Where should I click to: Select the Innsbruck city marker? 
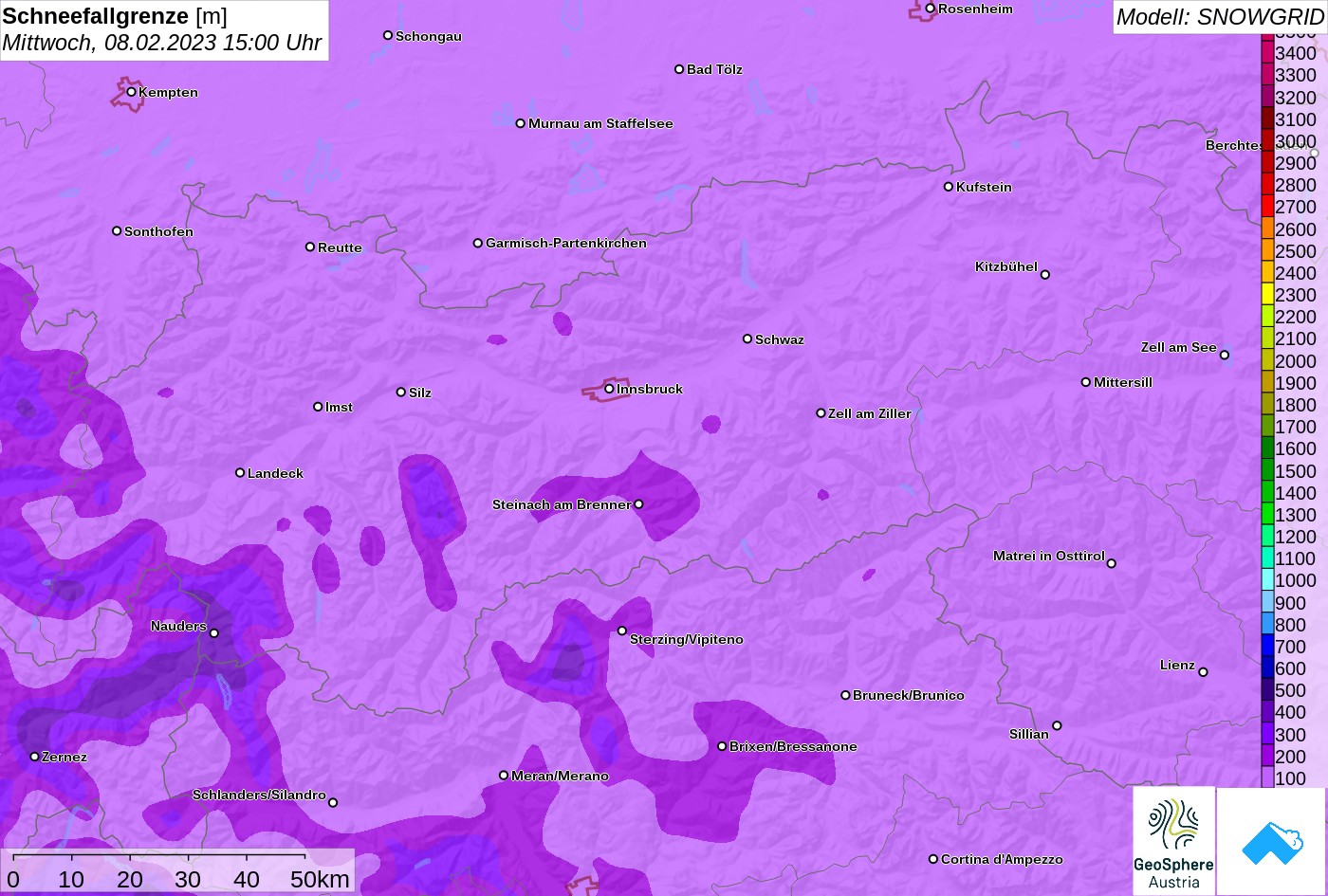(x=610, y=389)
